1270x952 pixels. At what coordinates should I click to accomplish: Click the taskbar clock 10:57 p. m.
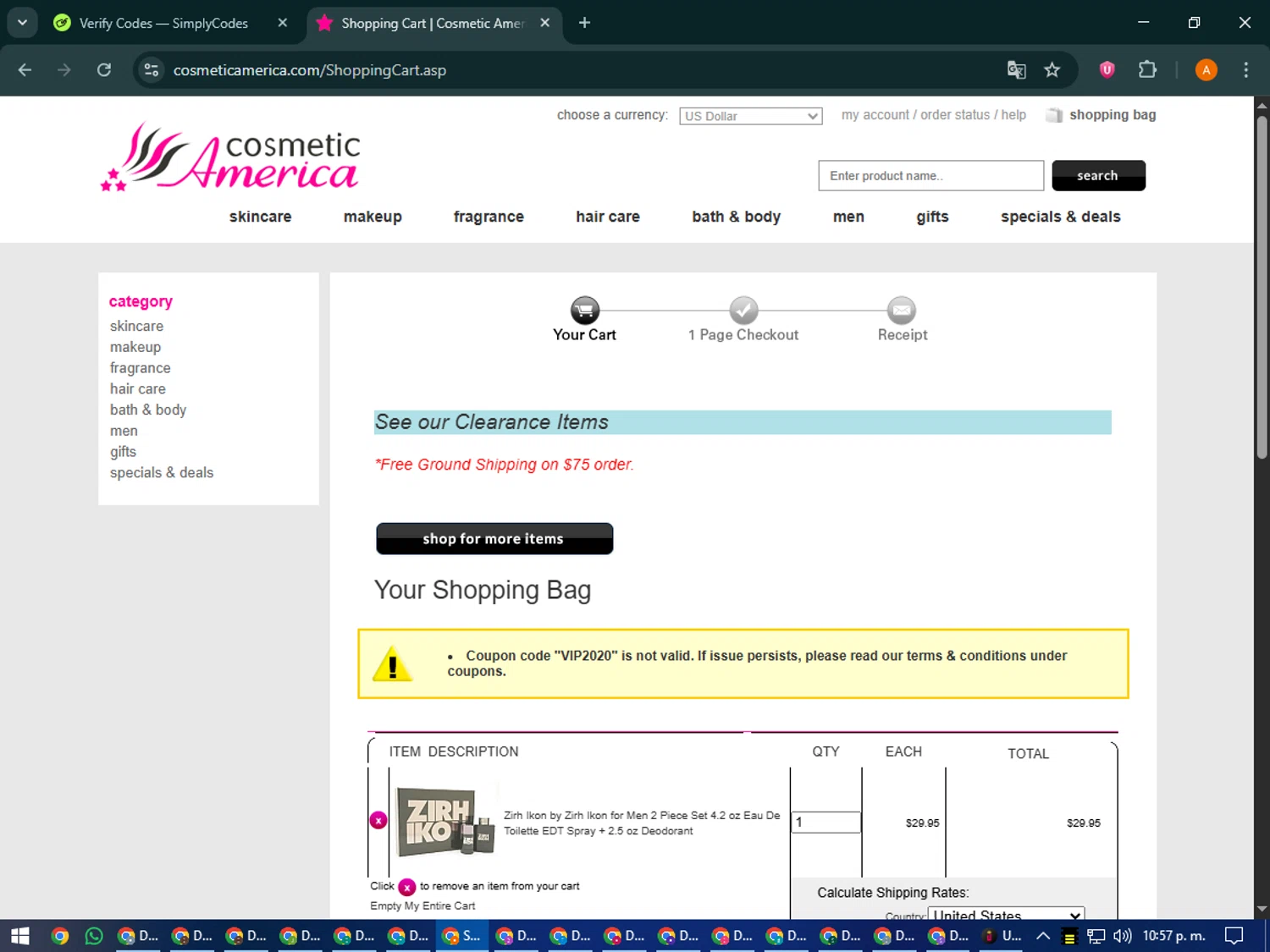[1173, 936]
